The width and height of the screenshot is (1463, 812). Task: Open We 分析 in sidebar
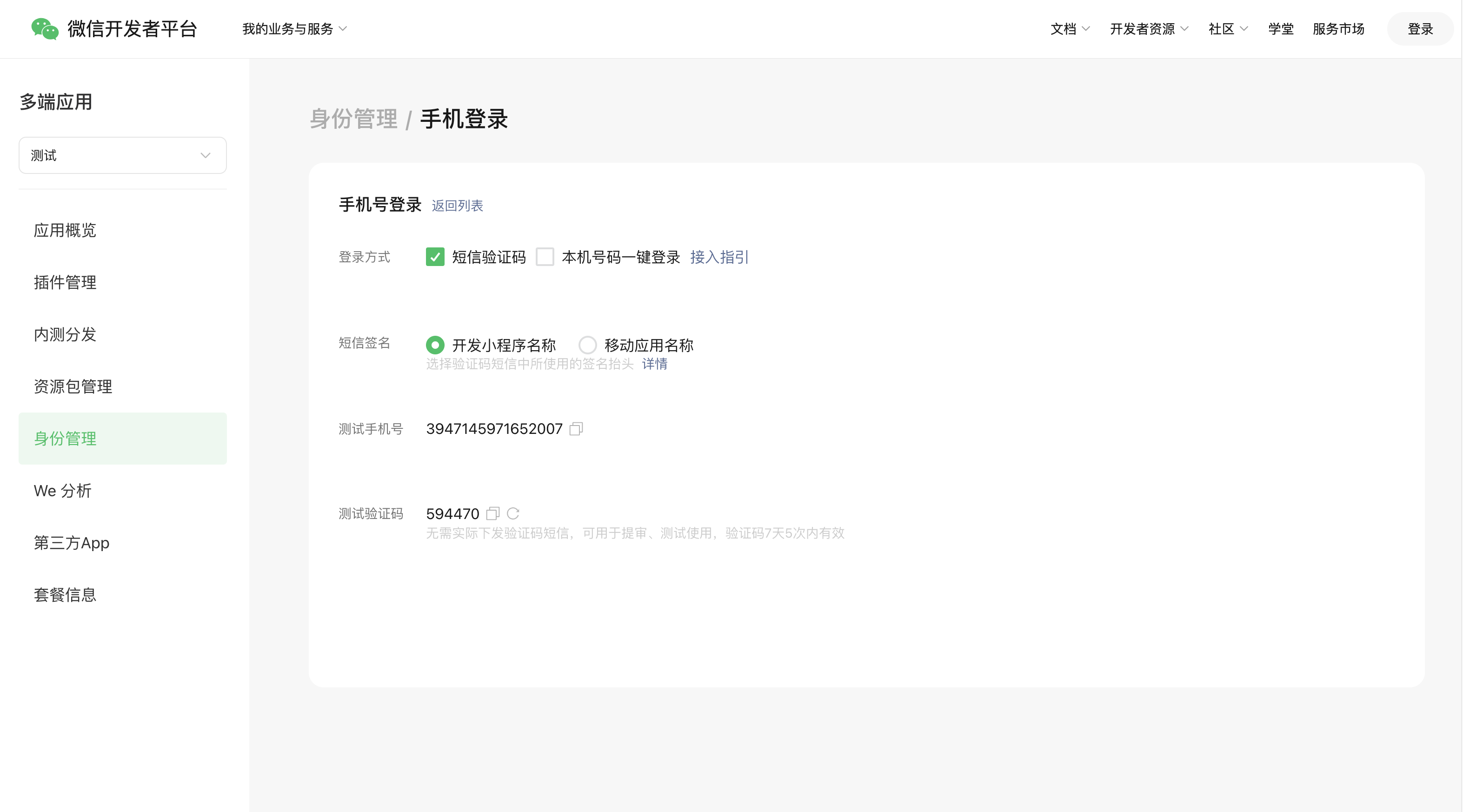click(123, 491)
